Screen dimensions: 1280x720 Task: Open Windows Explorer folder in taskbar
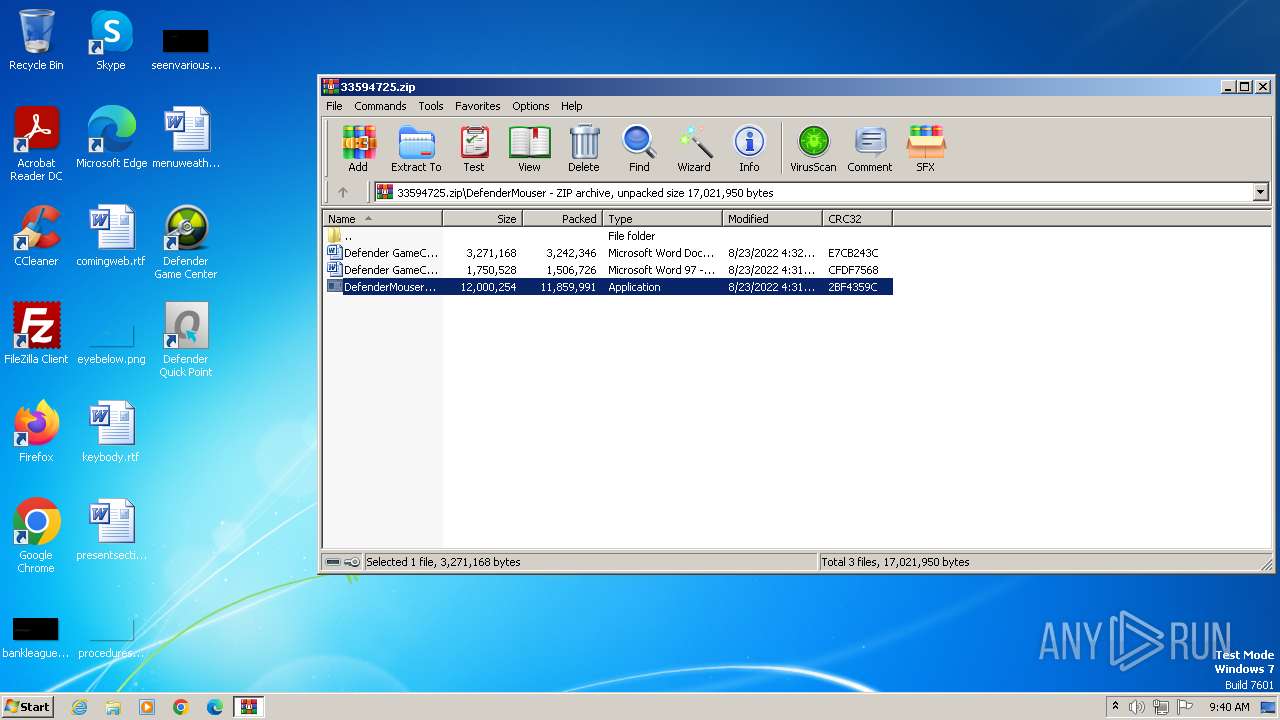pos(113,707)
